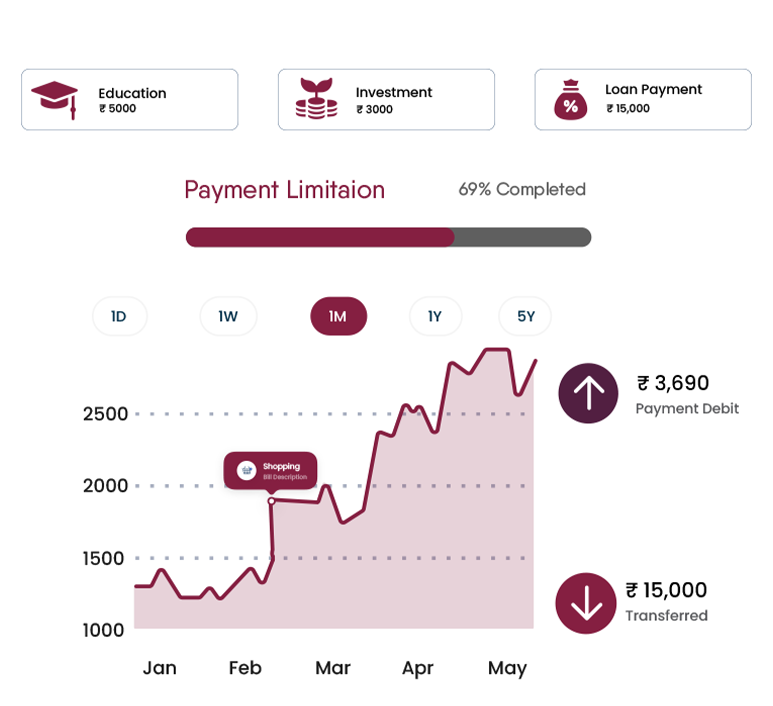Click the ₹3,690 Payment Debit amount
The height and width of the screenshot is (706, 773).
pyautogui.click(x=673, y=383)
